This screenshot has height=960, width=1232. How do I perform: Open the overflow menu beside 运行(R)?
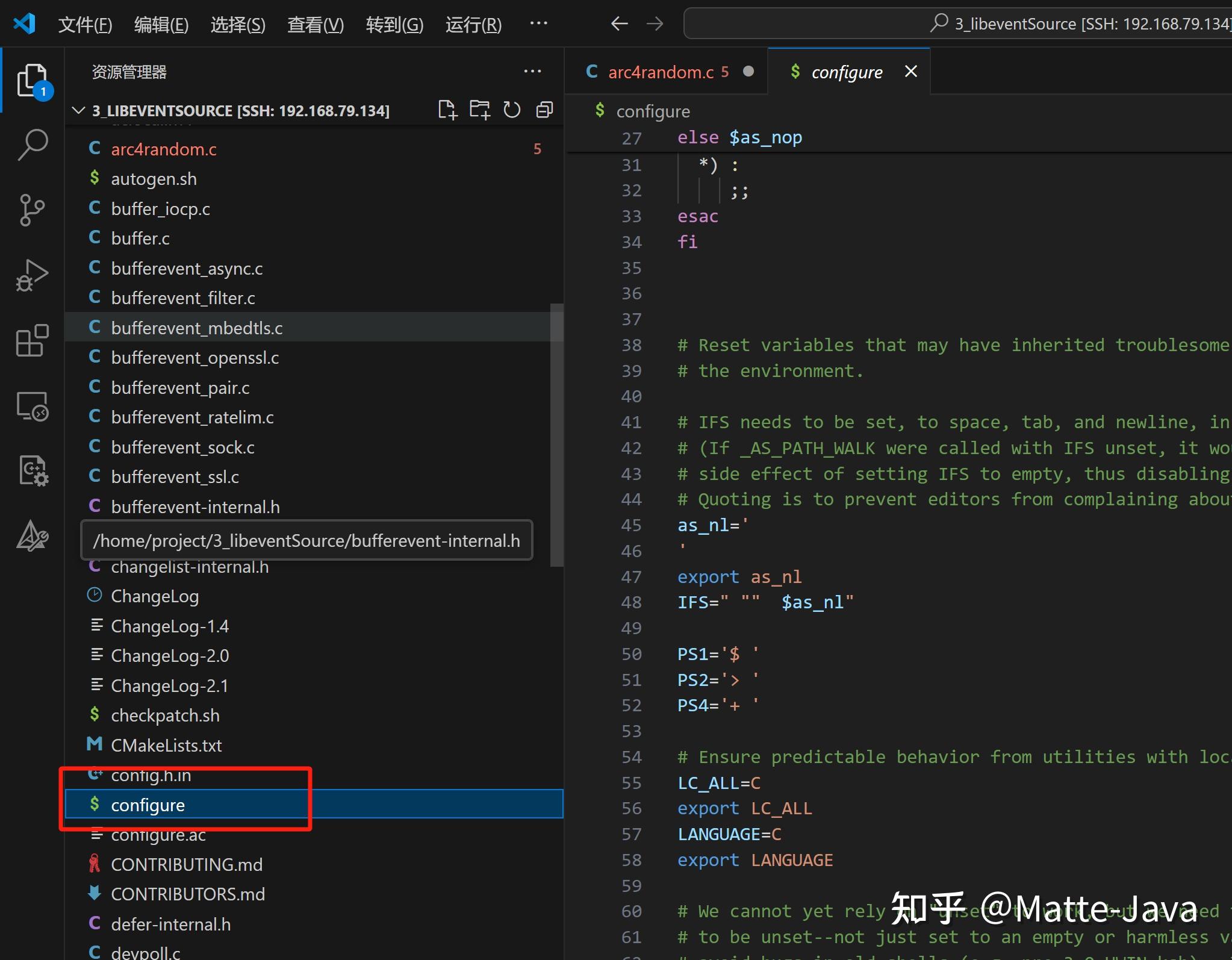538,23
